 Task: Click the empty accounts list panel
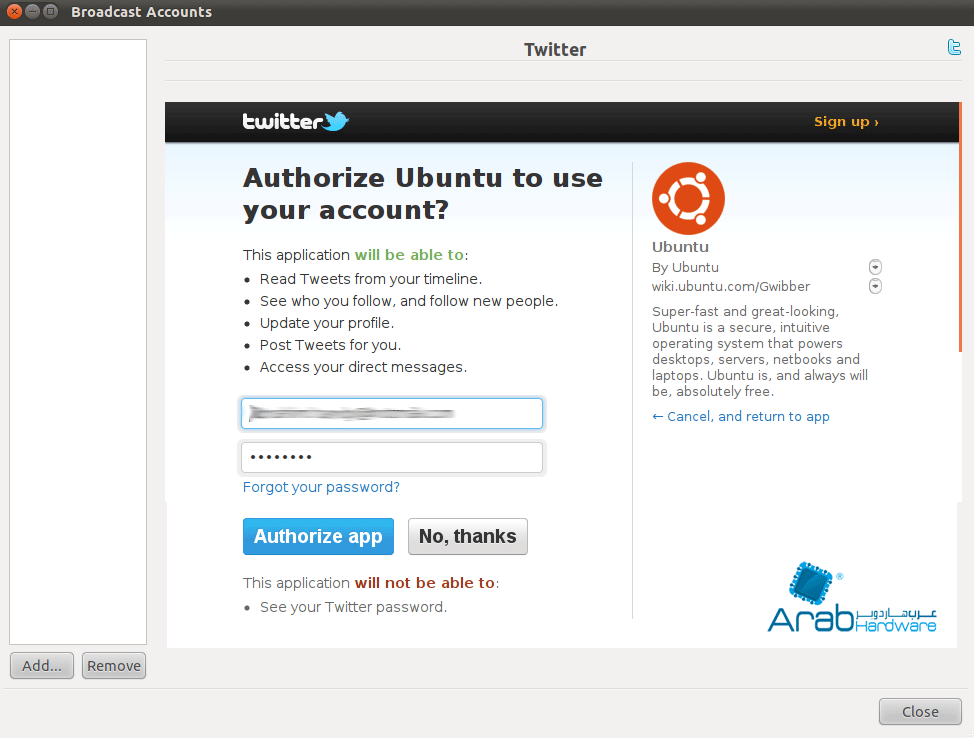(x=78, y=342)
